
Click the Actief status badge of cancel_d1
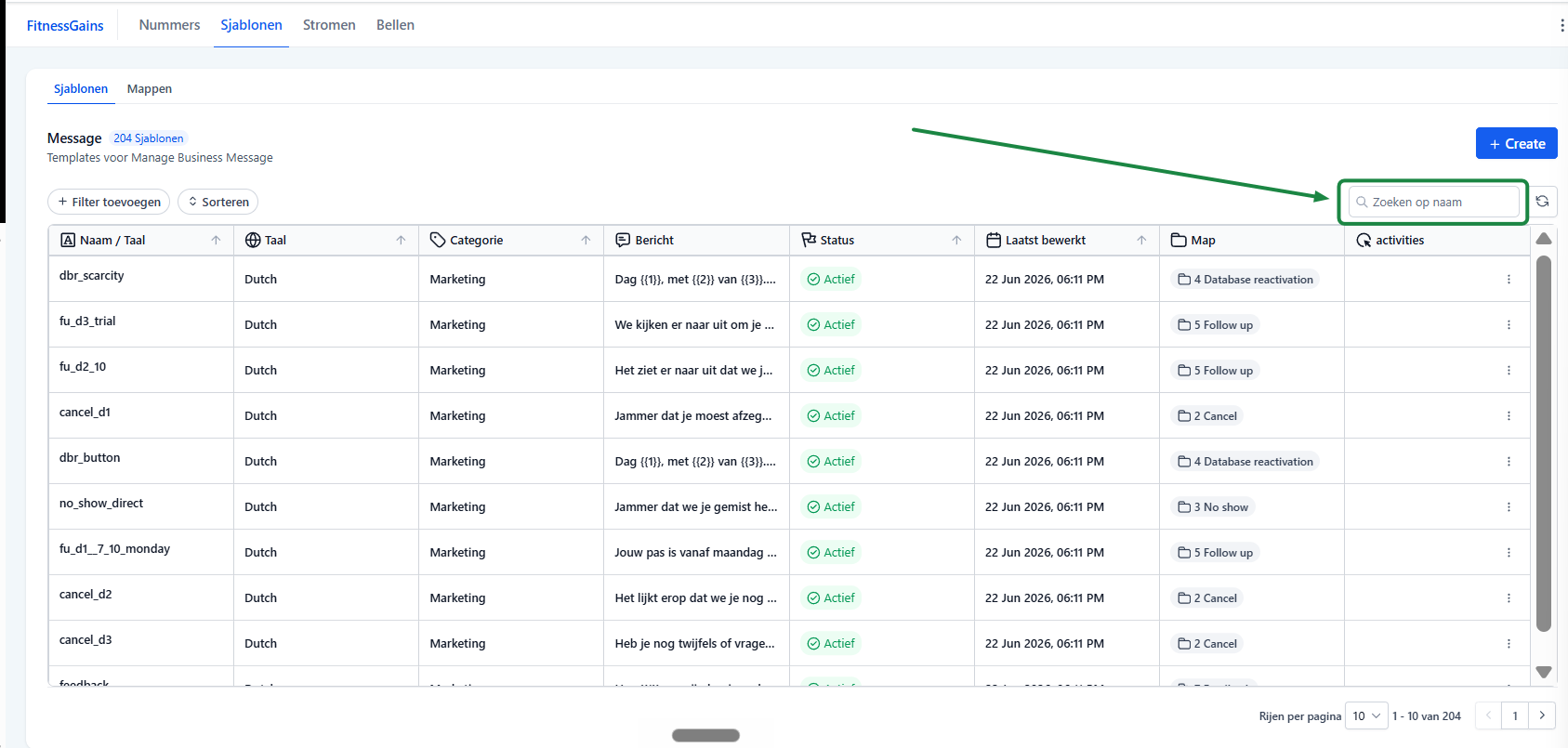831,415
